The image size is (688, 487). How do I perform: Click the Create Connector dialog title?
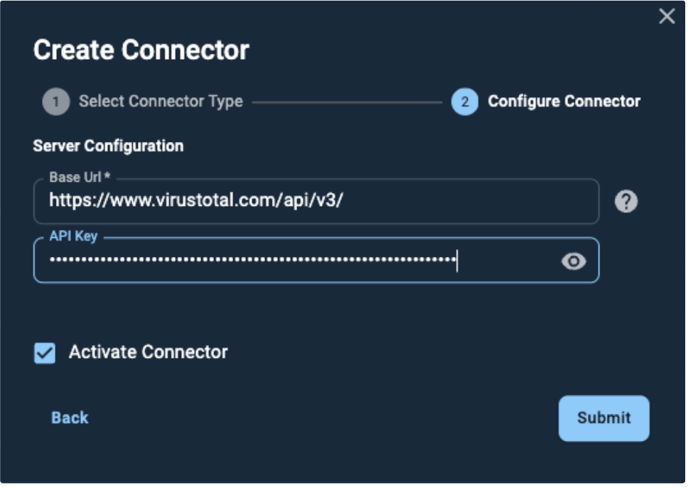tap(141, 50)
